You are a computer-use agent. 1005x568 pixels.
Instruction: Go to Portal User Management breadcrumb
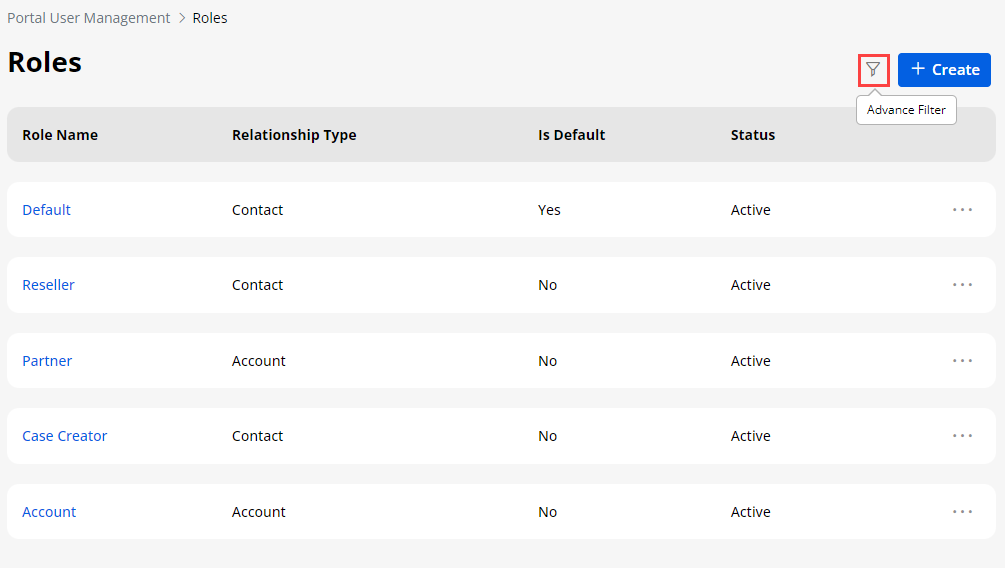click(88, 18)
